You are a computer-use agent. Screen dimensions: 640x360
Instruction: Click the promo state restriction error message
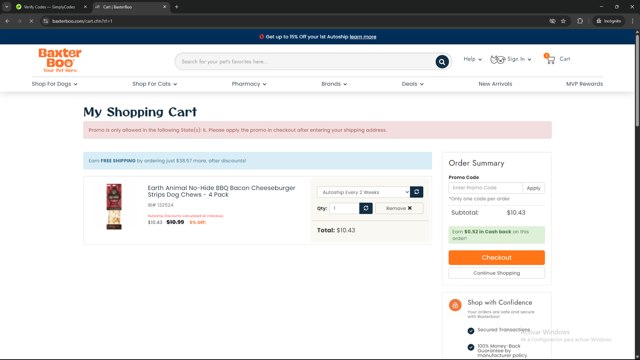tap(318, 130)
